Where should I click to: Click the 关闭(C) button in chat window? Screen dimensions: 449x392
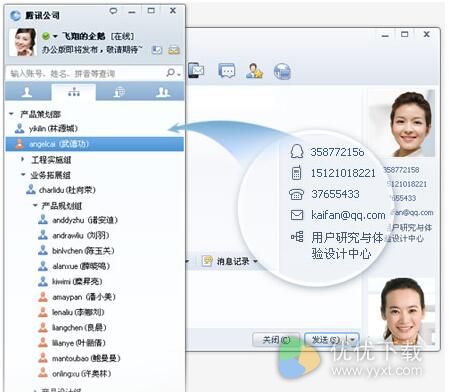[x=276, y=340]
